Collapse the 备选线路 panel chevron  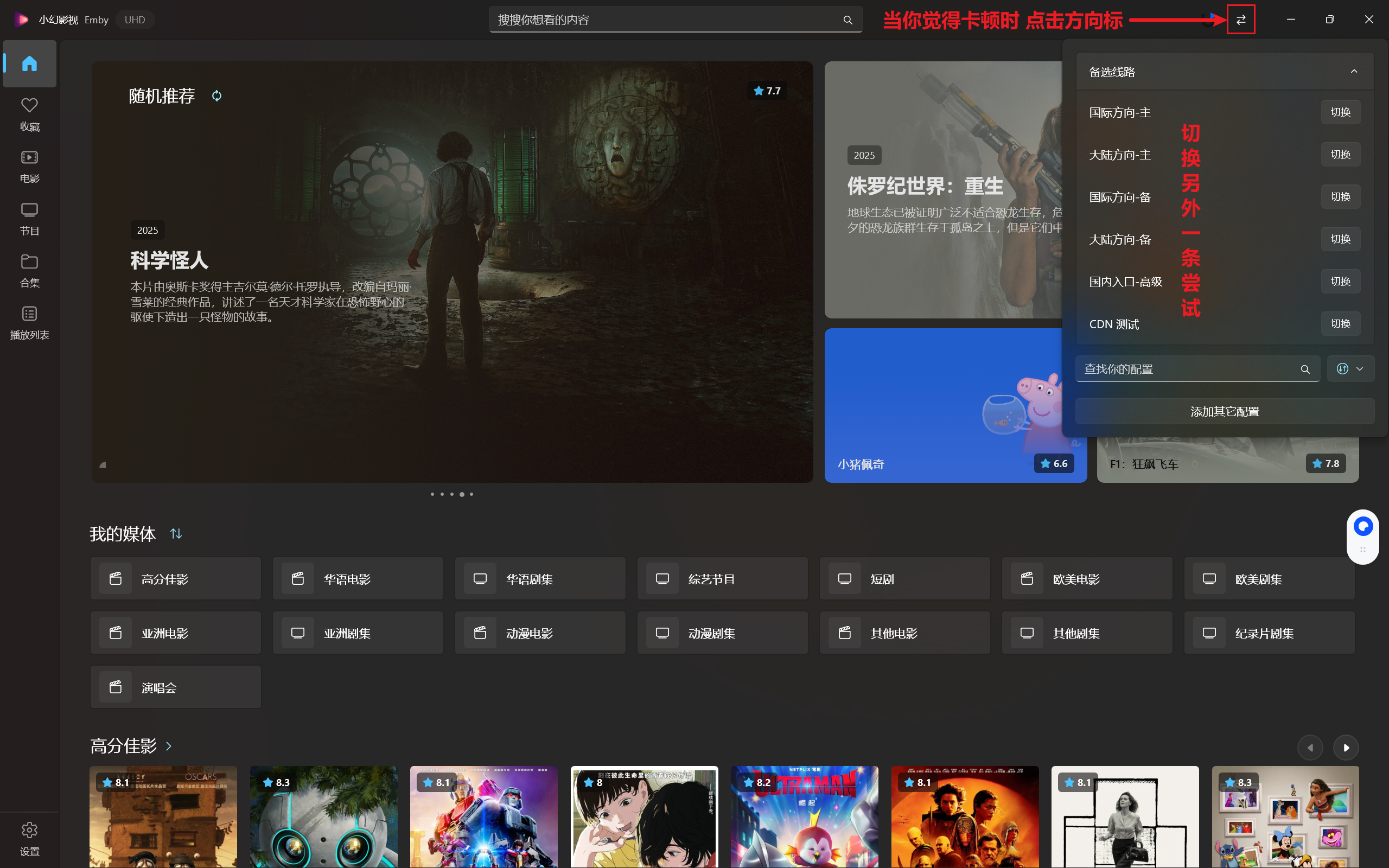tap(1353, 72)
